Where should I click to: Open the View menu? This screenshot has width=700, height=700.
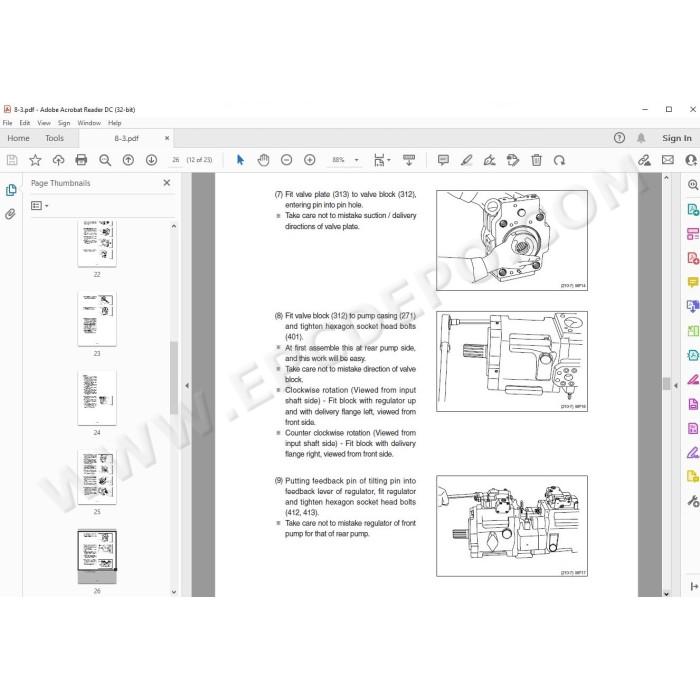pyautogui.click(x=44, y=123)
